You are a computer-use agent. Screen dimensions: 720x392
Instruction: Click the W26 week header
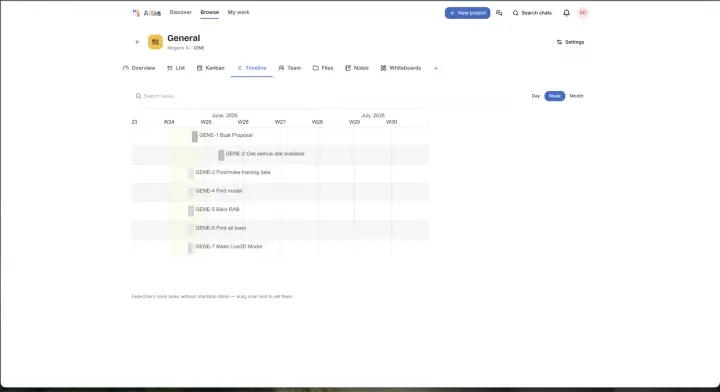[x=243, y=122]
